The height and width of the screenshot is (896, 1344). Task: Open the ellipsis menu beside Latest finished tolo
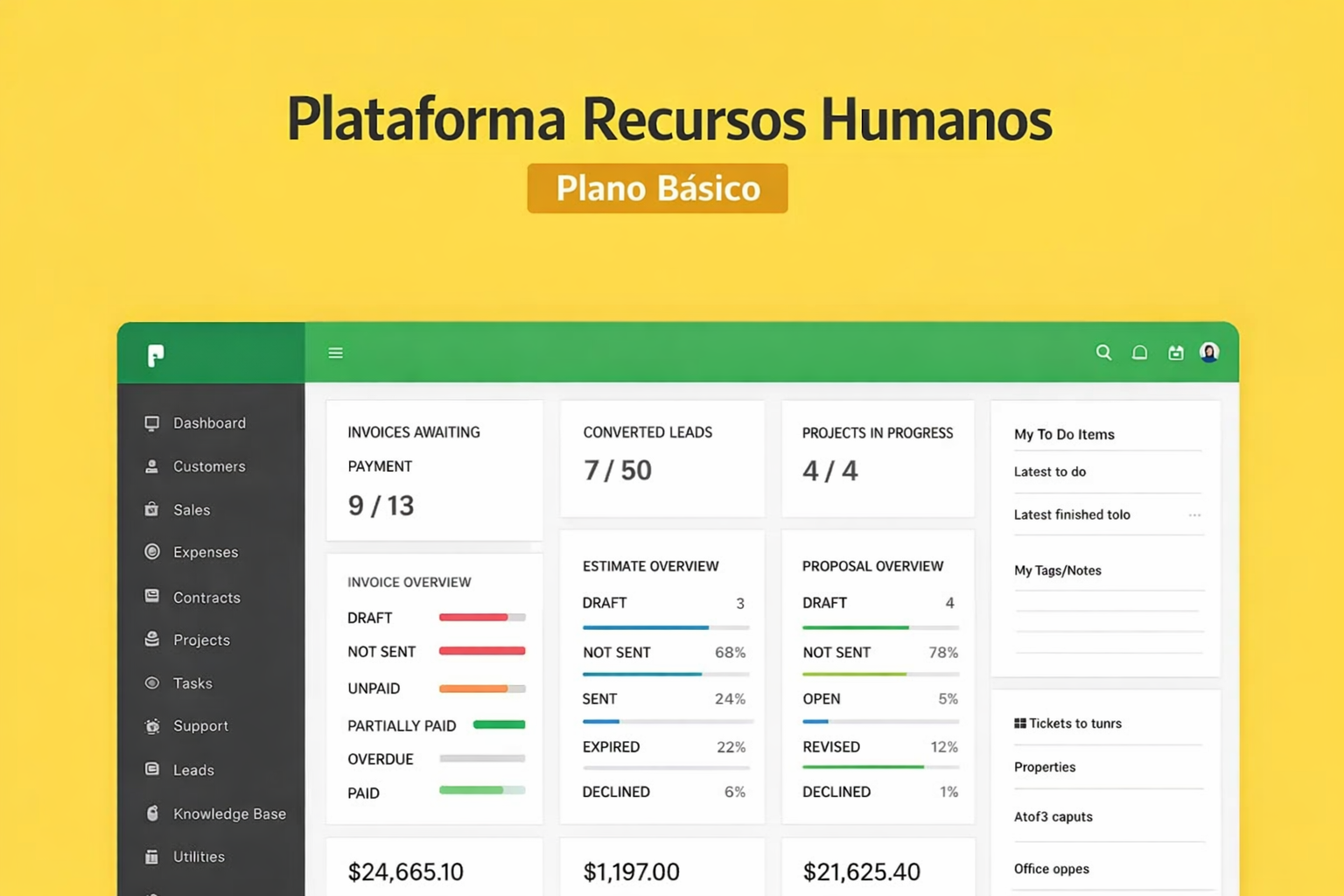1194,515
